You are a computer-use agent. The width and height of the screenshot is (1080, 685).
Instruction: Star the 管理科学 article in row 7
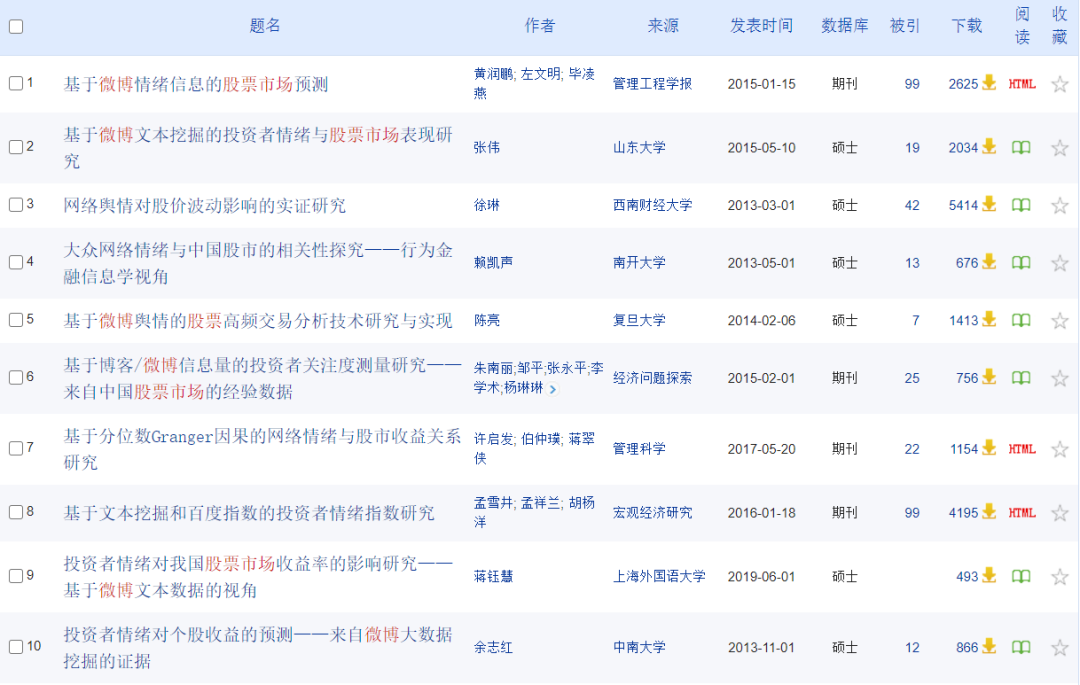click(x=1059, y=449)
